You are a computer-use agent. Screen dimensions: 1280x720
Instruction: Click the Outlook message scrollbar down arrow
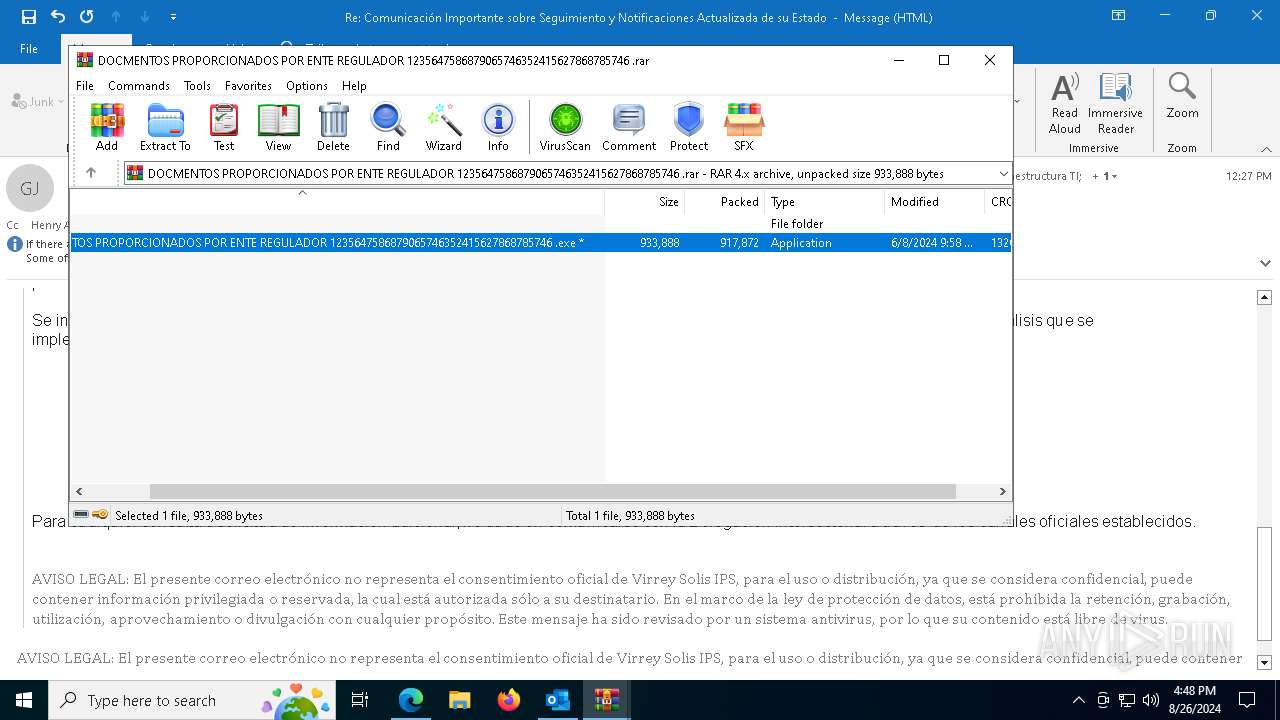(1264, 662)
